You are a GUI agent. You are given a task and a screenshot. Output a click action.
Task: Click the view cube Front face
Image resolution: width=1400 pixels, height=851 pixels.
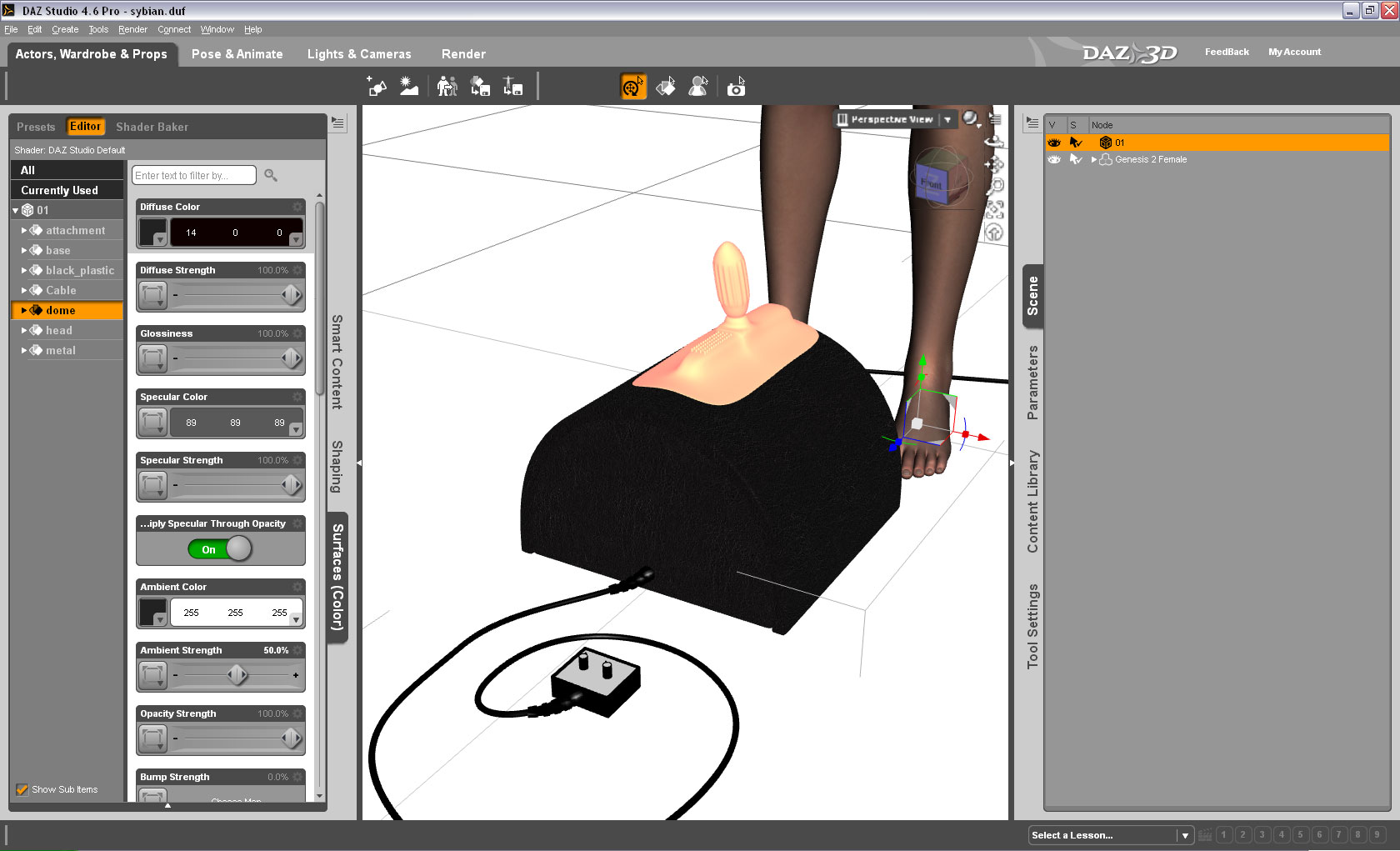(932, 183)
